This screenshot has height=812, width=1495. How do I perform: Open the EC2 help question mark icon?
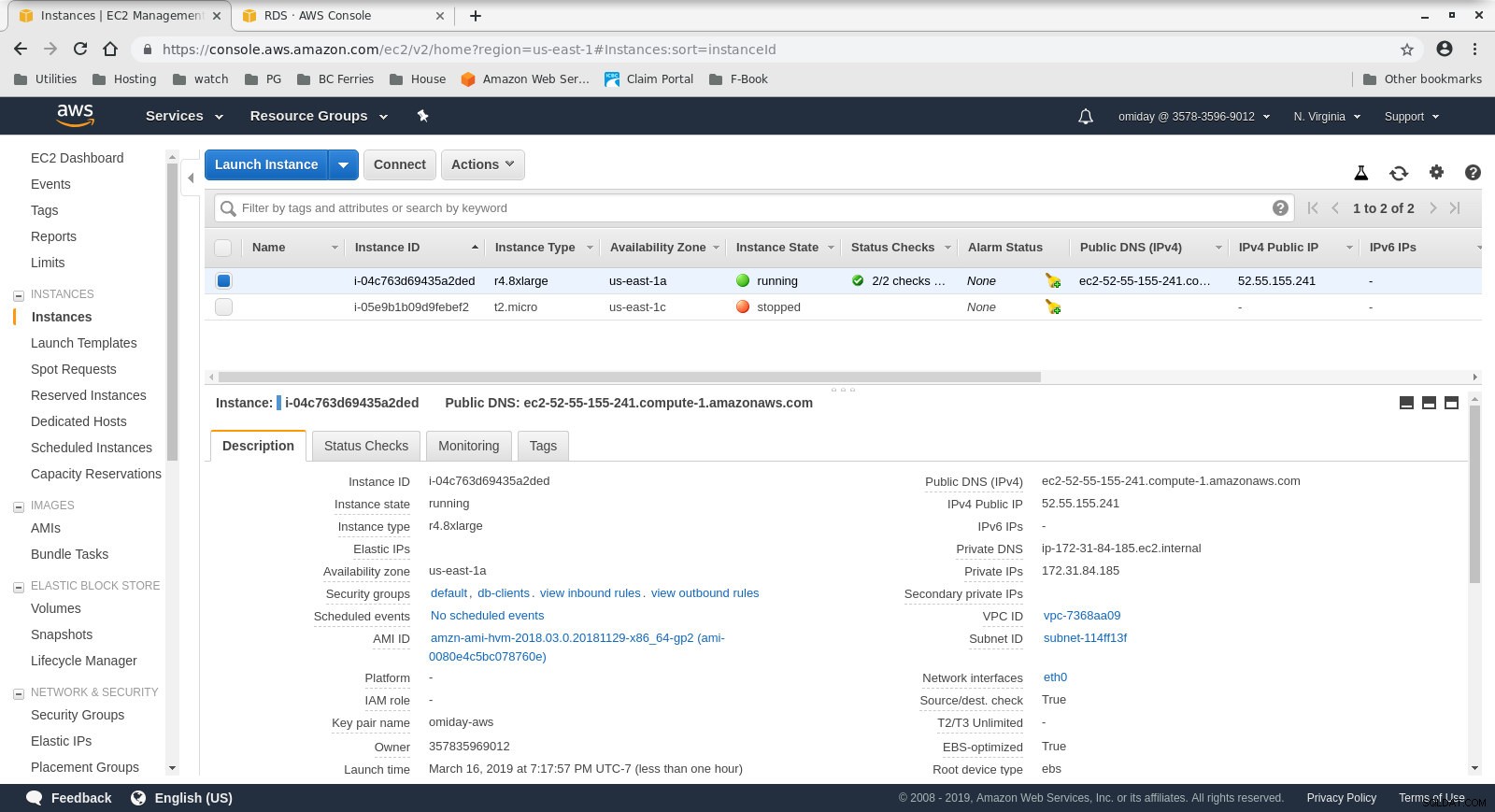1473,172
